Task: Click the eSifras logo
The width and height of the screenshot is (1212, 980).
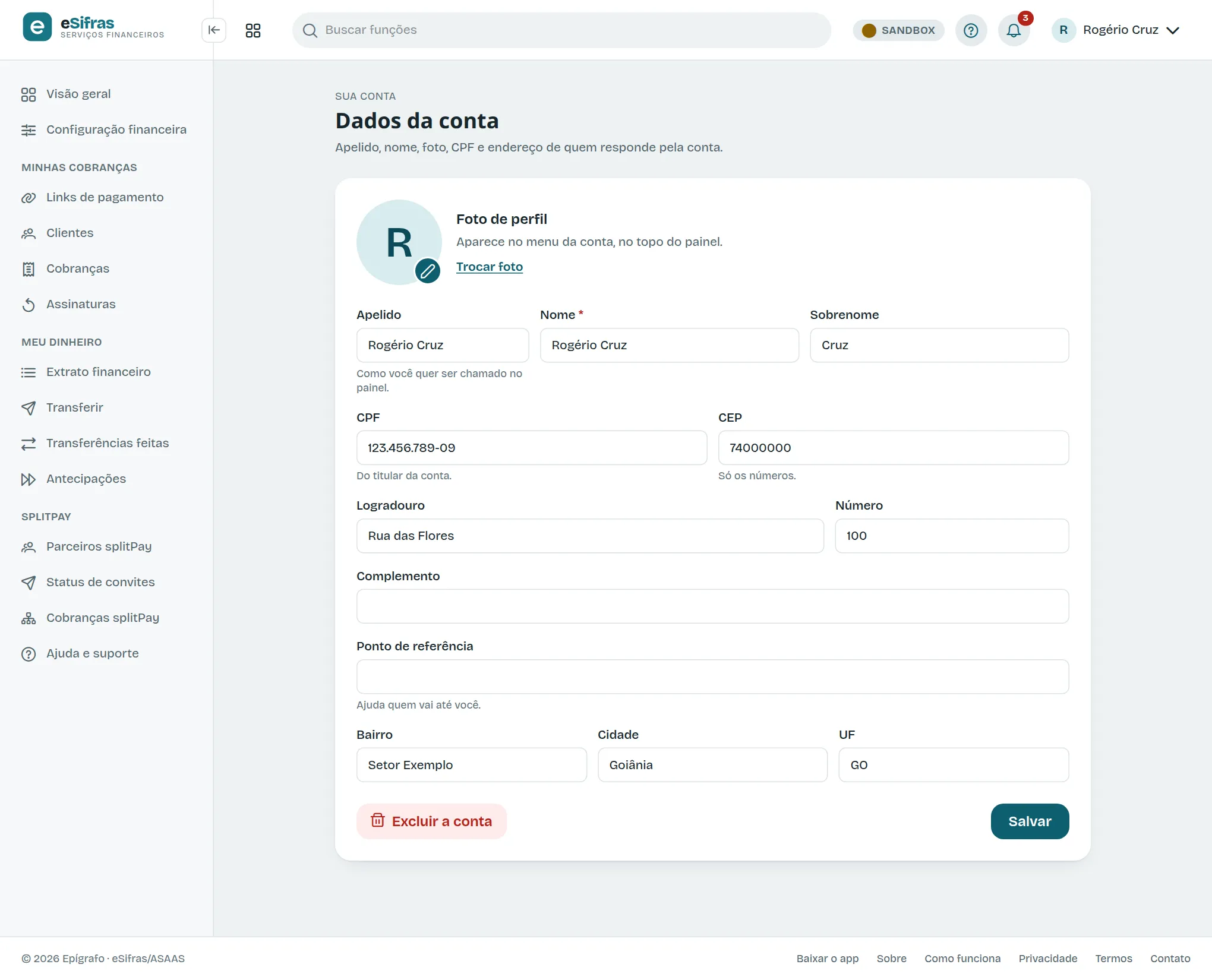Action: click(x=93, y=27)
